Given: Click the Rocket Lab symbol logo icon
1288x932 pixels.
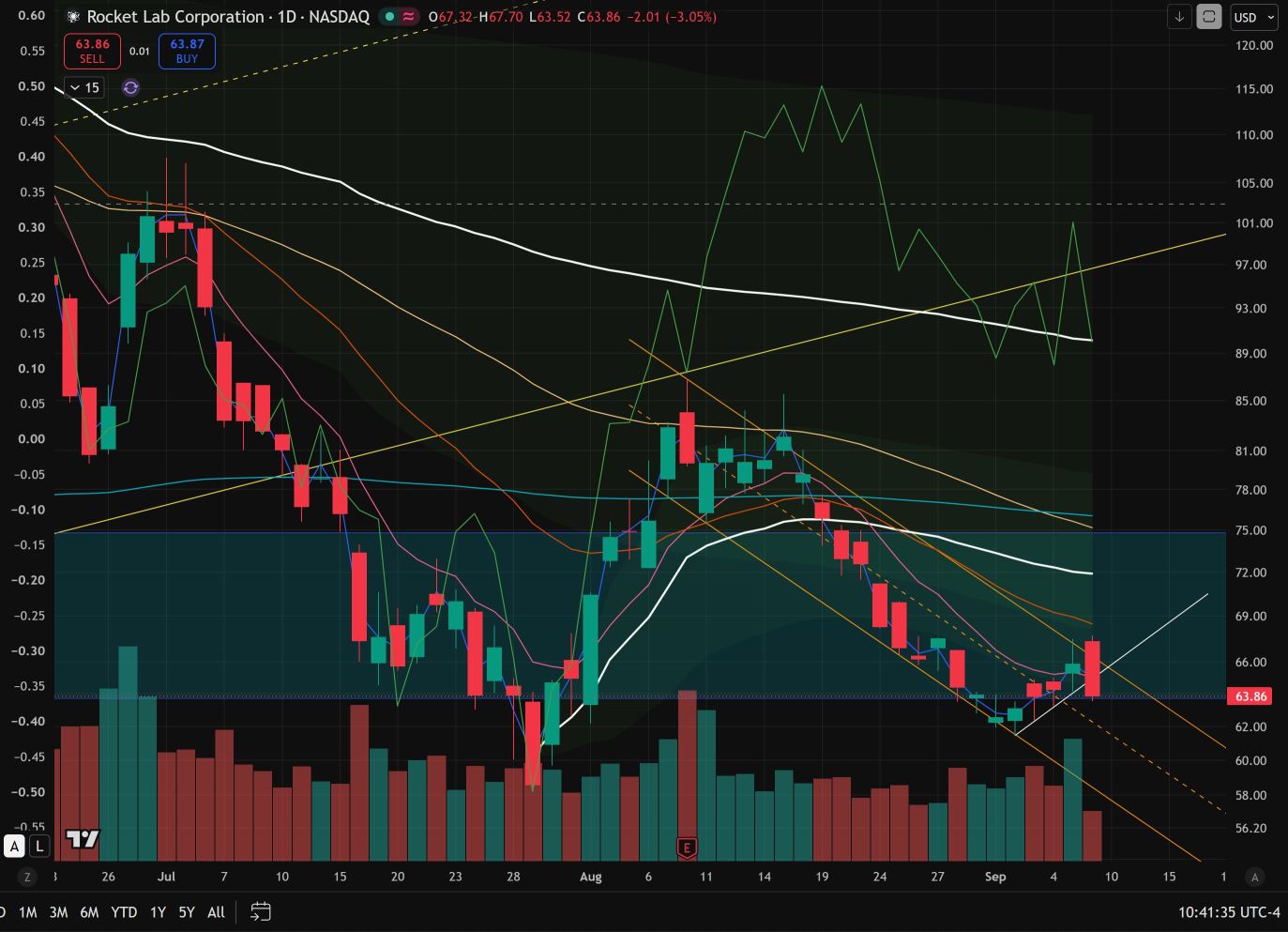Looking at the screenshot, I should coord(73,17).
